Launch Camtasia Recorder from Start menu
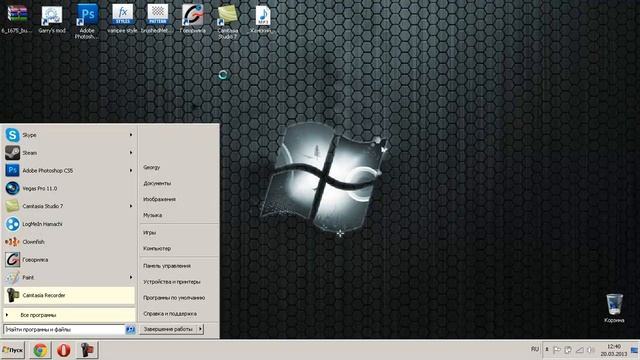The width and height of the screenshot is (640, 360). (69, 295)
